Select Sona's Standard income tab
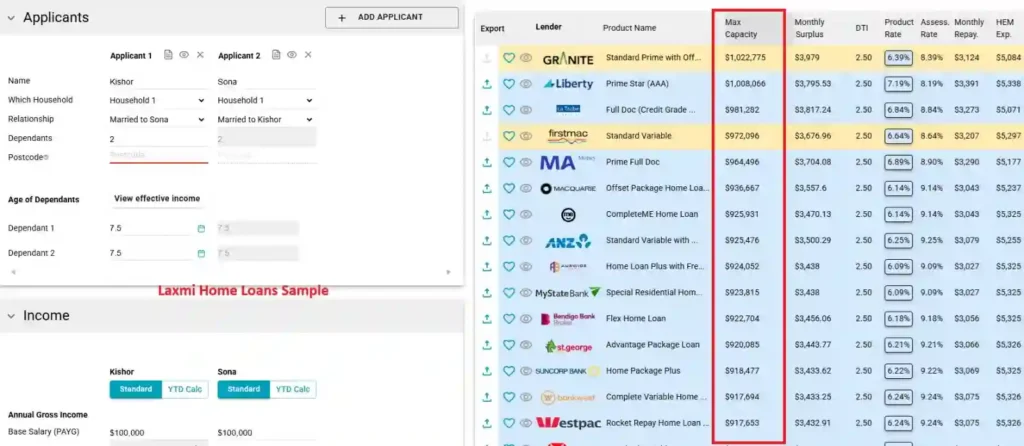This screenshot has height=446, width=1024. pos(244,389)
